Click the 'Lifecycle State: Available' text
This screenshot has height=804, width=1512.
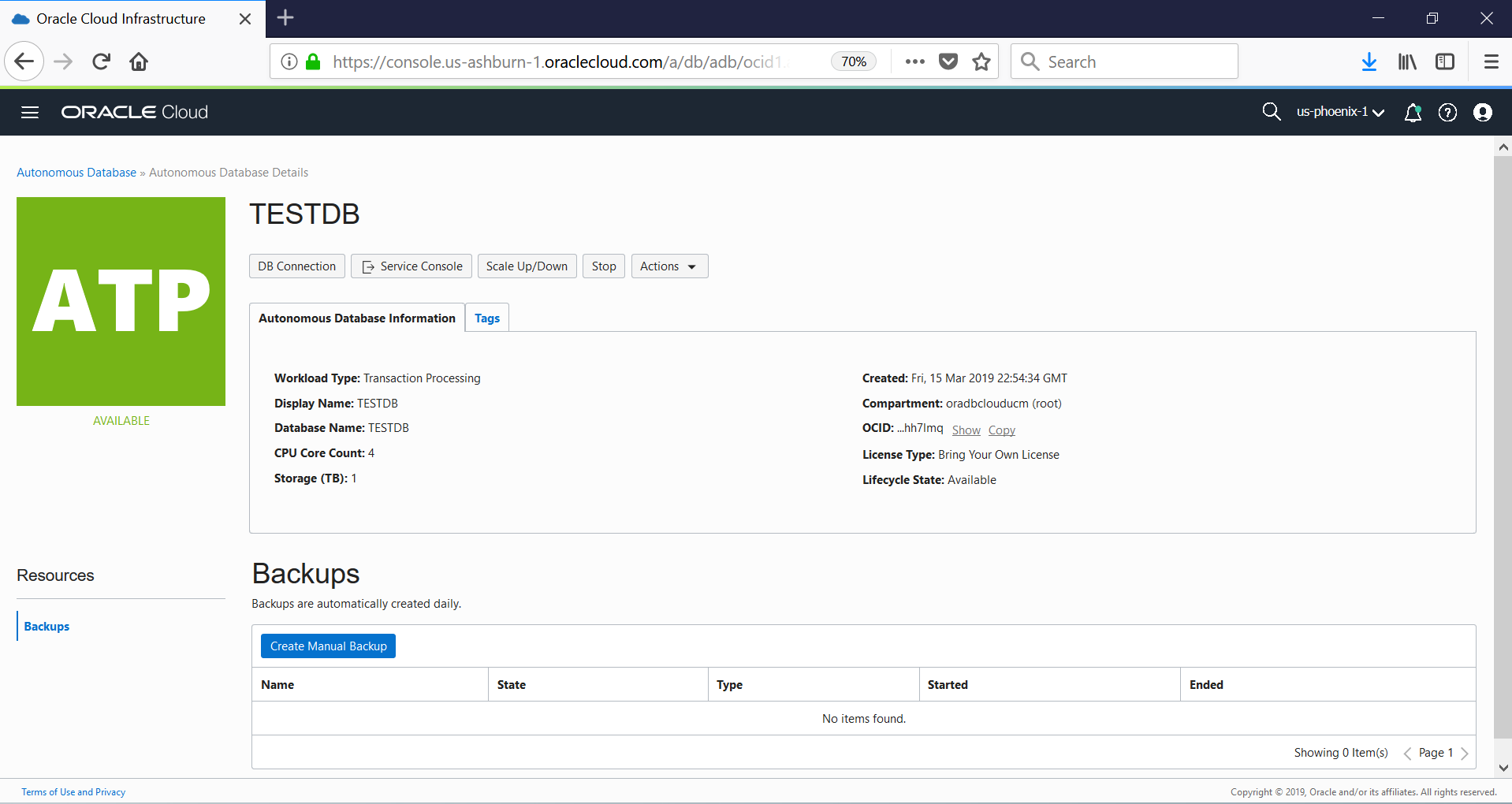click(x=929, y=480)
